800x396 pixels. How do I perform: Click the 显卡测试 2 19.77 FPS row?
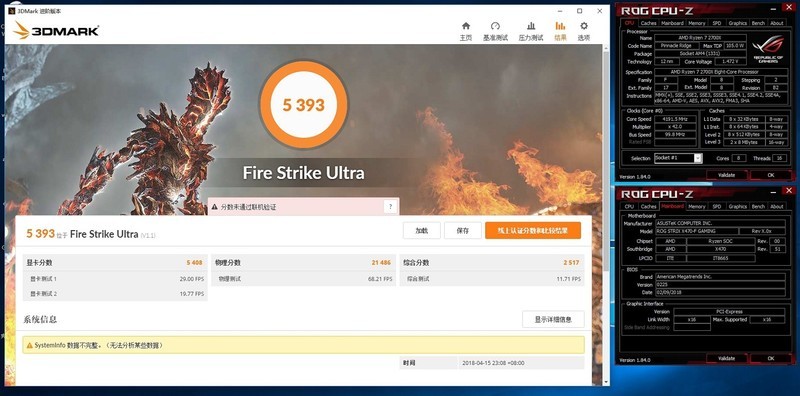pos(115,294)
